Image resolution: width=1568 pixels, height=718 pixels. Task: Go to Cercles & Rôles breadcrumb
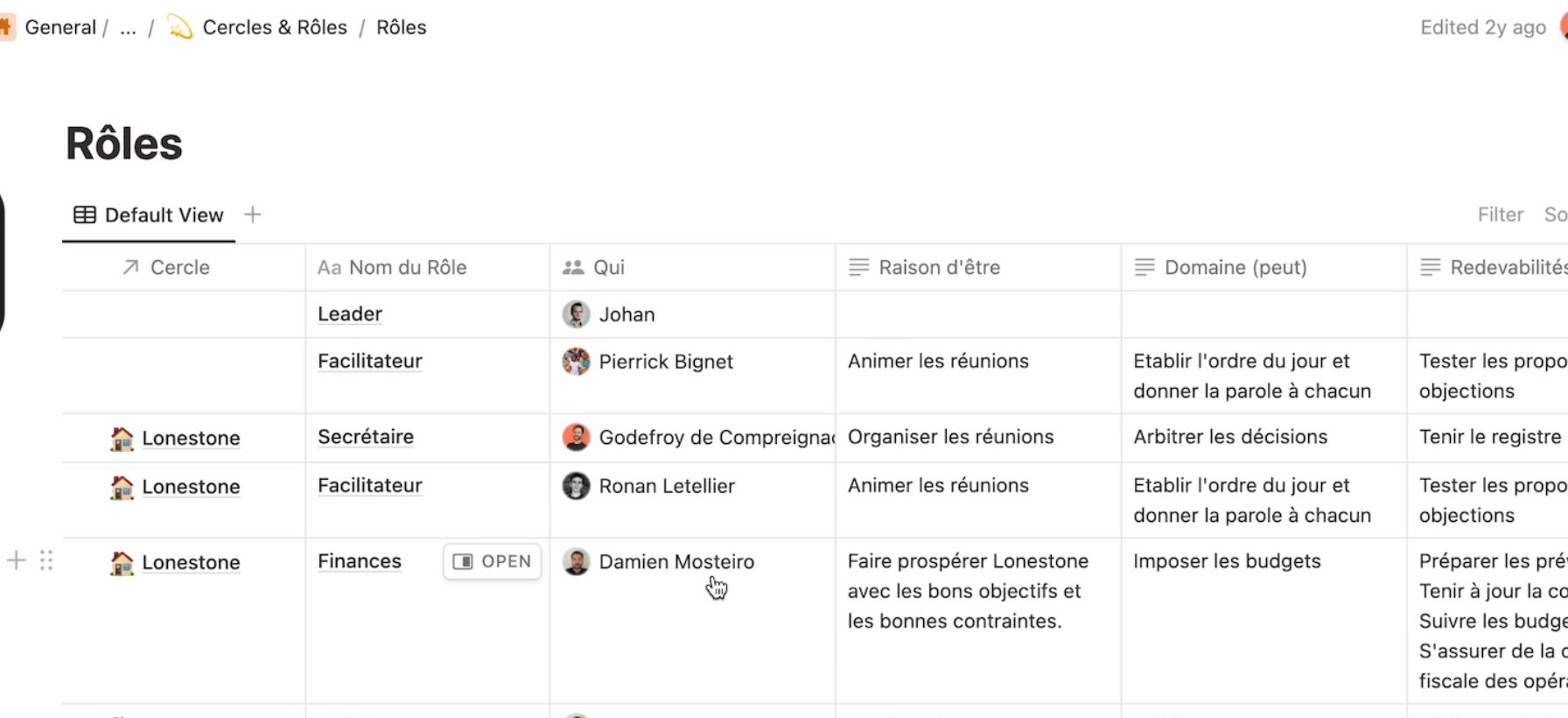[274, 27]
